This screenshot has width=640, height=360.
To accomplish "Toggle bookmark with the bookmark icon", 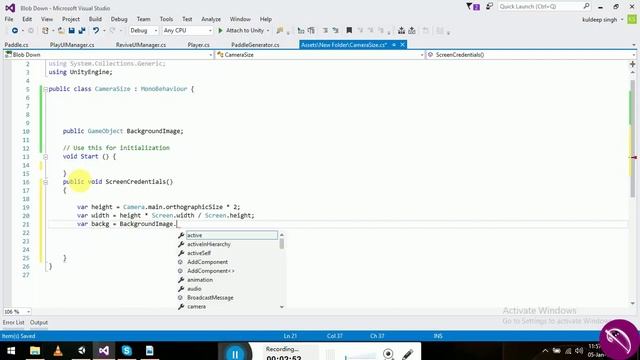I will tap(349, 31).
